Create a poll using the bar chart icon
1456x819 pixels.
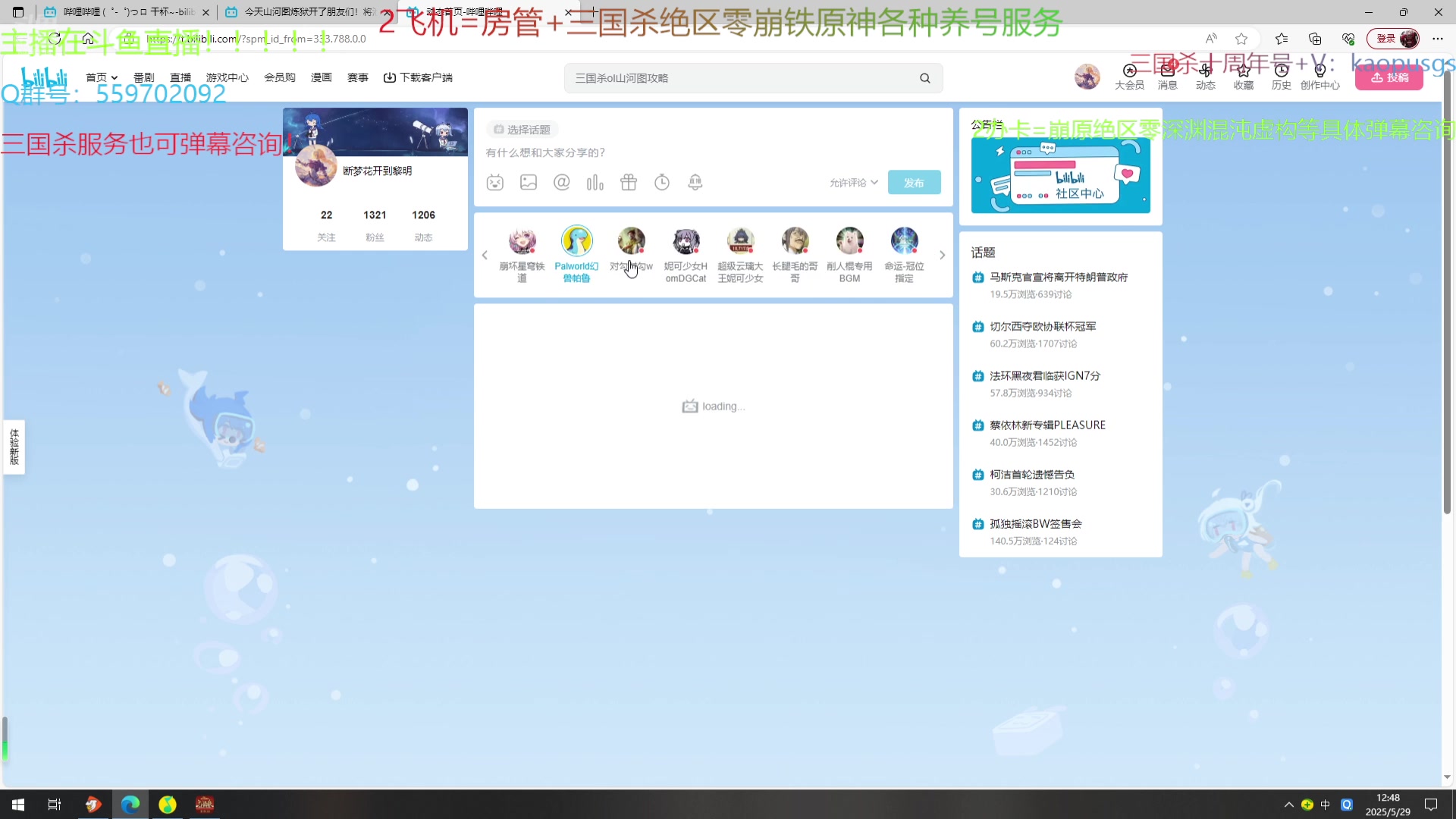click(595, 182)
